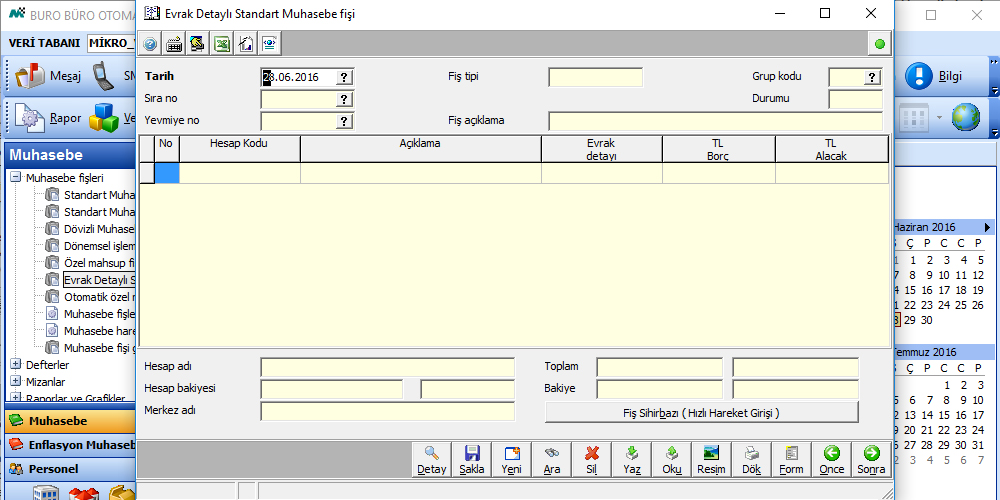
Task: Click the Excel export icon in toolbar
Action: 222,44
